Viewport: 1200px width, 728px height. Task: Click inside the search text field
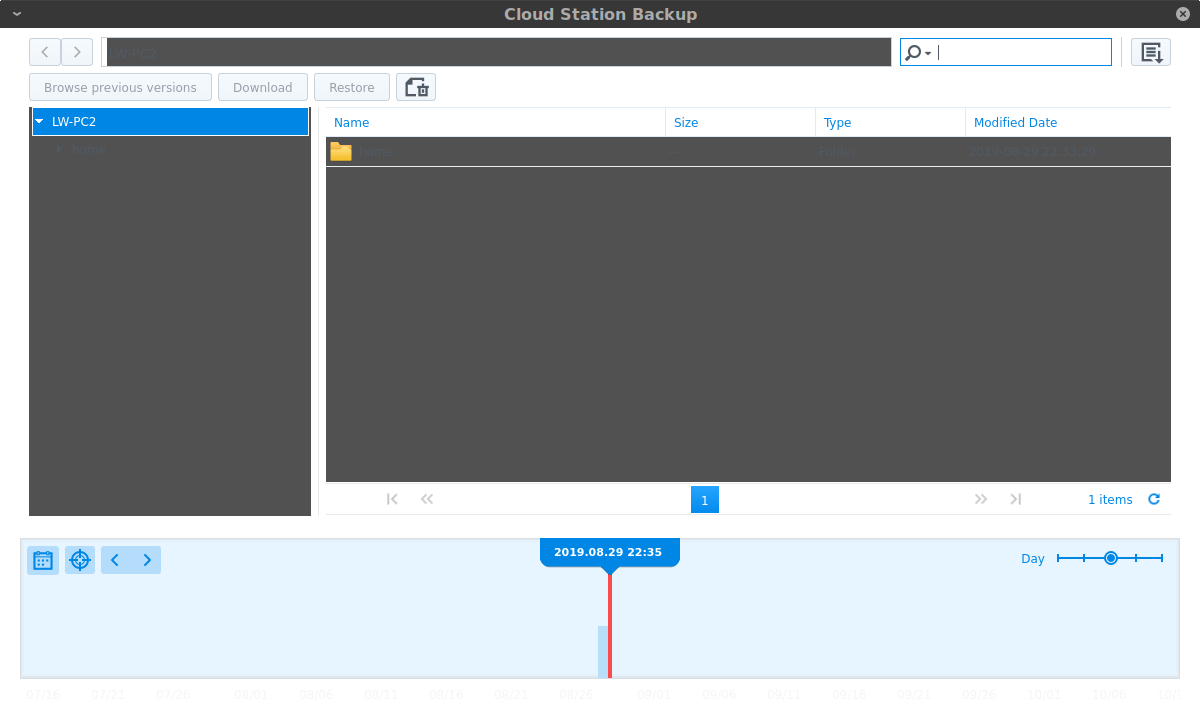pos(1022,52)
